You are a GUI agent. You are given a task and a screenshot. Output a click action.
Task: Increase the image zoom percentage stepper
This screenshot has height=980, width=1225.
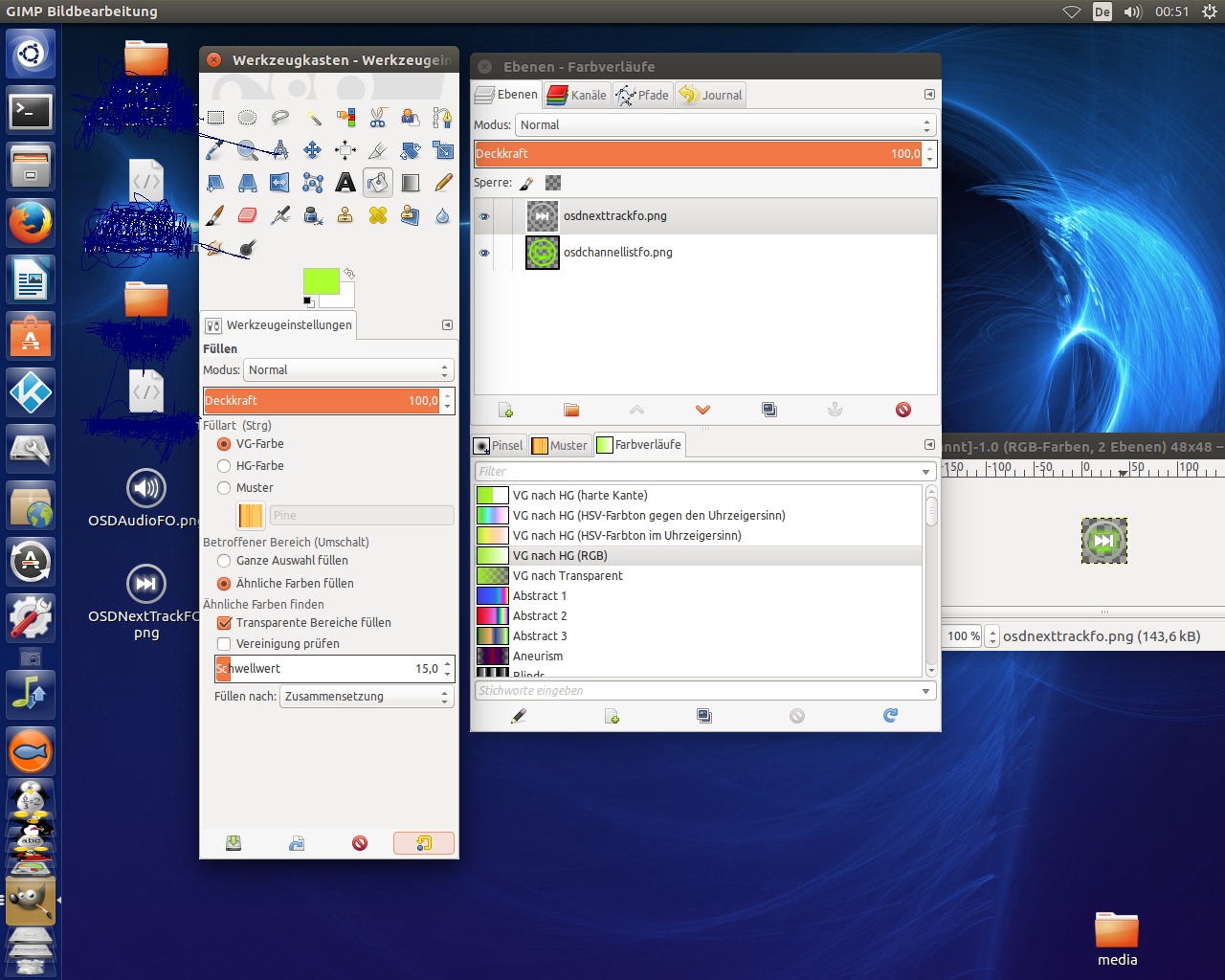pos(992,632)
